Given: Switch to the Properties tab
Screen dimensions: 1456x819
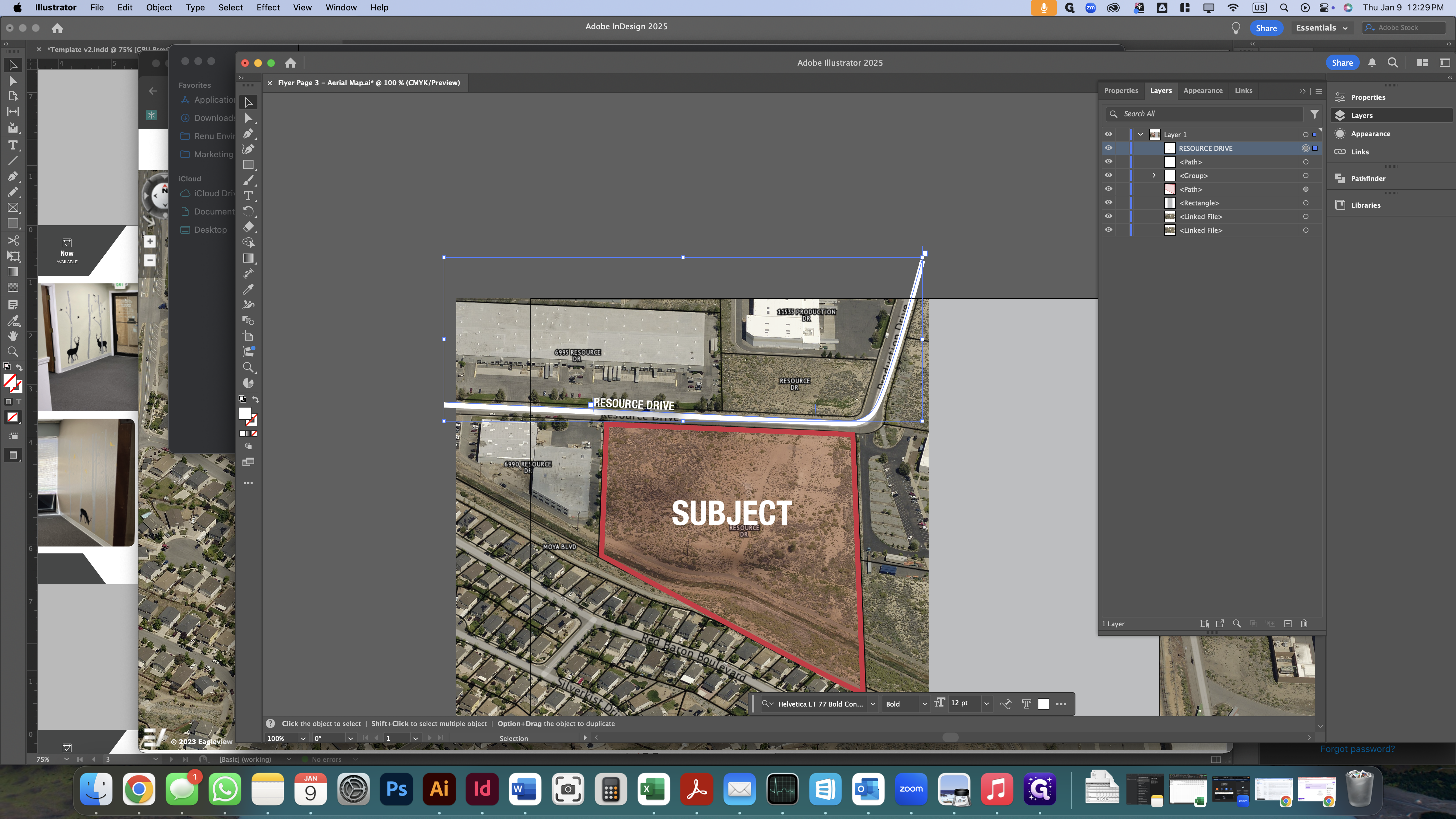Looking at the screenshot, I should pos(1121,90).
